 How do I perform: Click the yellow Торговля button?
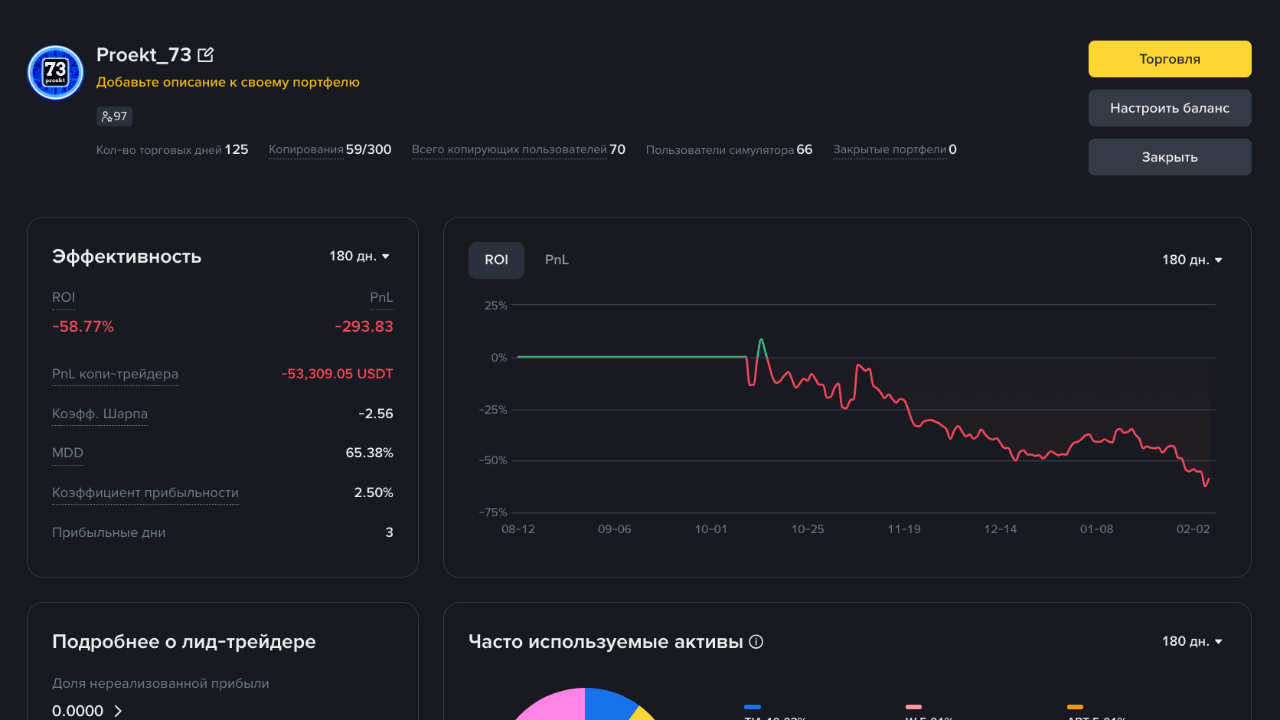tap(1170, 59)
